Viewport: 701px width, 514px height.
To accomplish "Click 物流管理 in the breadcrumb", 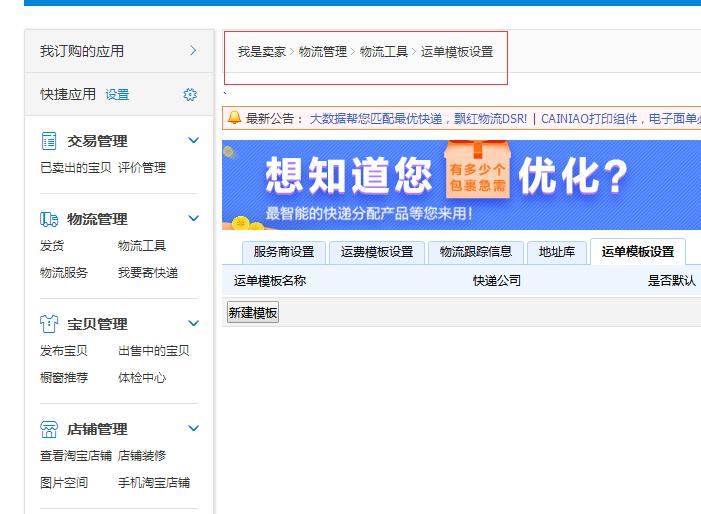I will click(323, 52).
